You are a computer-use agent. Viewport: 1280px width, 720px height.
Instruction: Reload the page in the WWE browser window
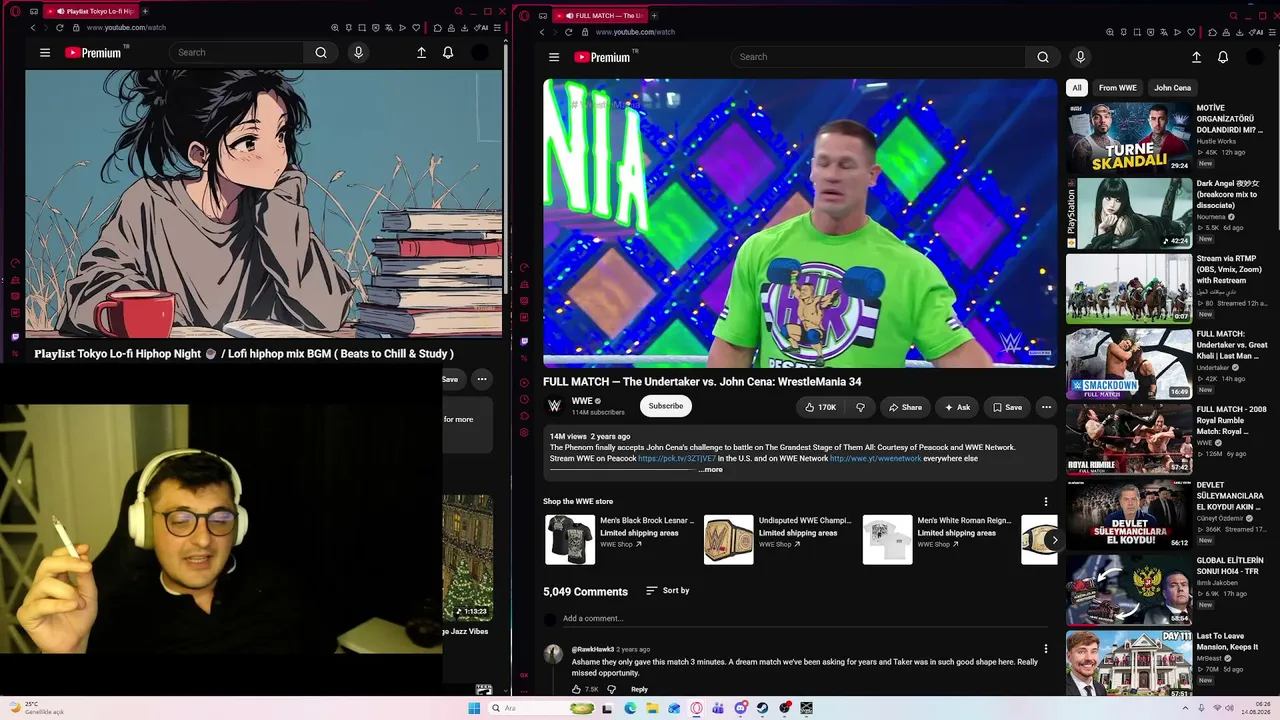pyautogui.click(x=569, y=32)
